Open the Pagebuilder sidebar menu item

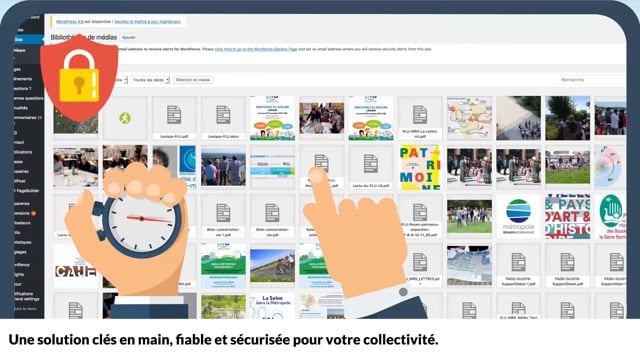point(28,191)
